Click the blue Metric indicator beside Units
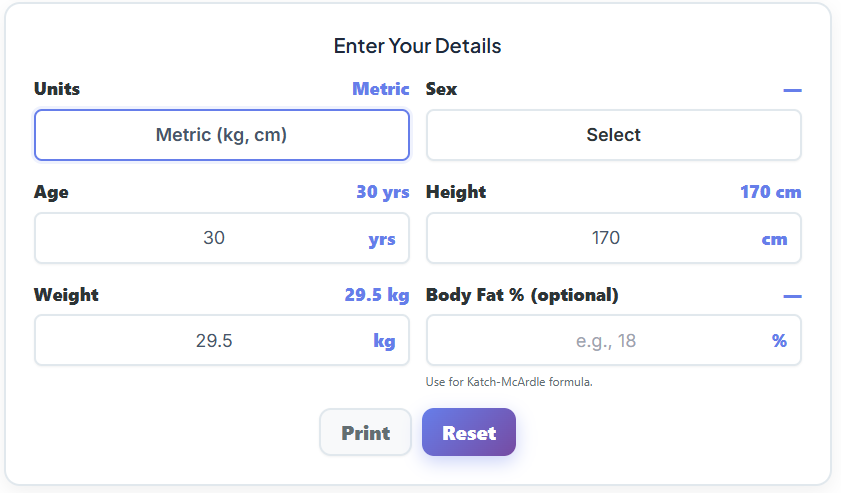The height and width of the screenshot is (493, 841). pyautogui.click(x=380, y=89)
